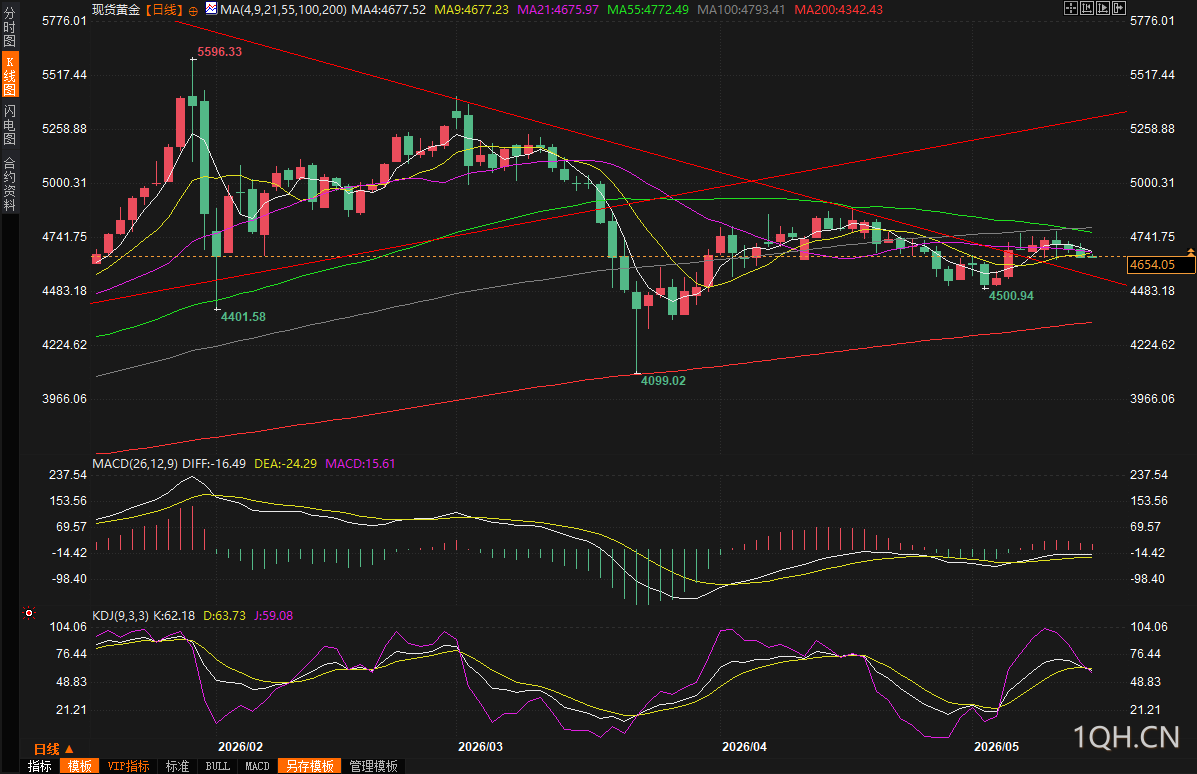The height and width of the screenshot is (774, 1197).
Task: Click the MA(4,9,21,55,100,200) parameters label
Action: click(x=283, y=10)
